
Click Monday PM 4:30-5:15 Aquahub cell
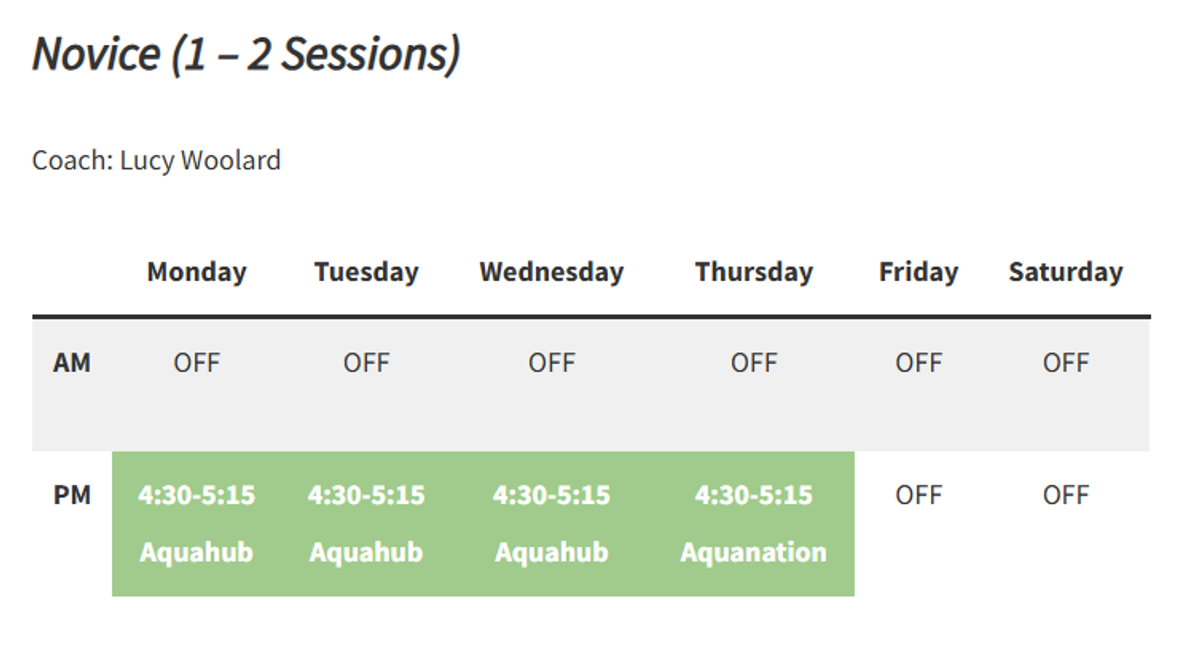196,524
